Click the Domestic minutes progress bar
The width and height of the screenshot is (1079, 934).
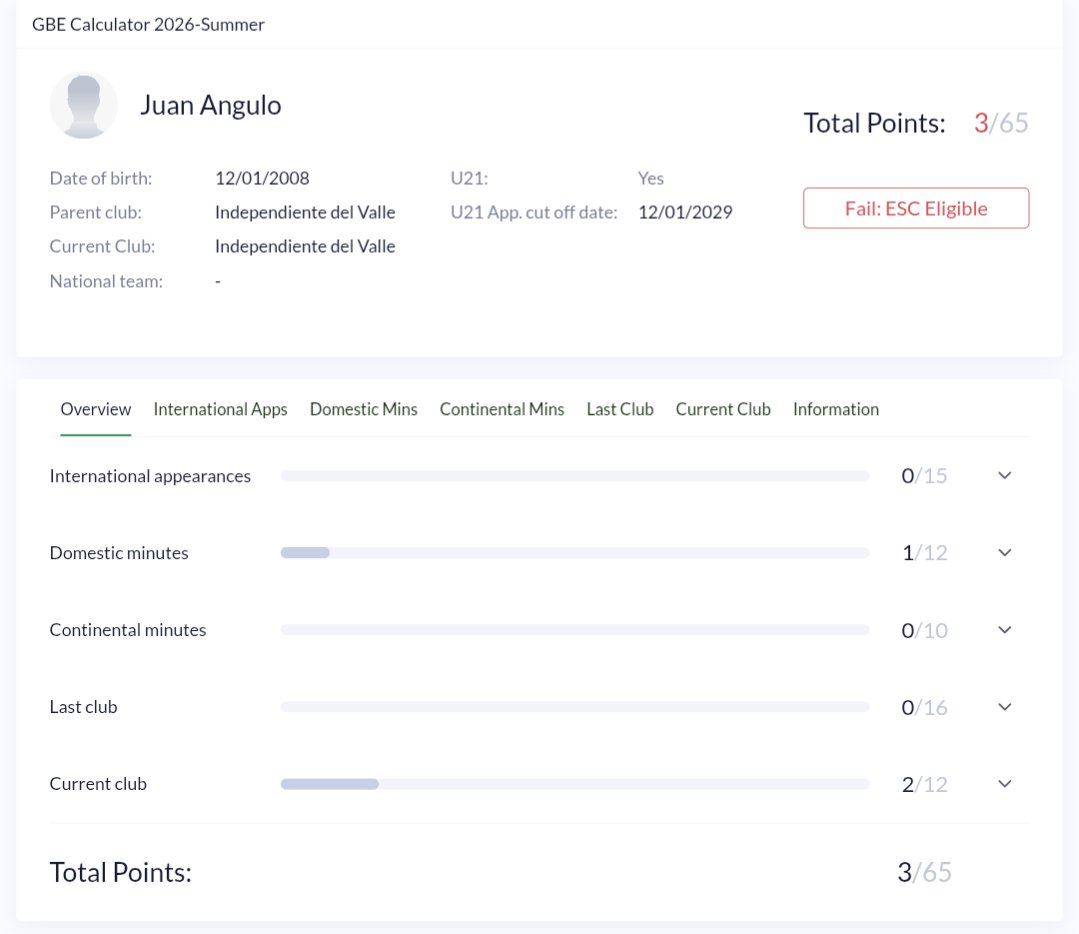pyautogui.click(x=575, y=553)
